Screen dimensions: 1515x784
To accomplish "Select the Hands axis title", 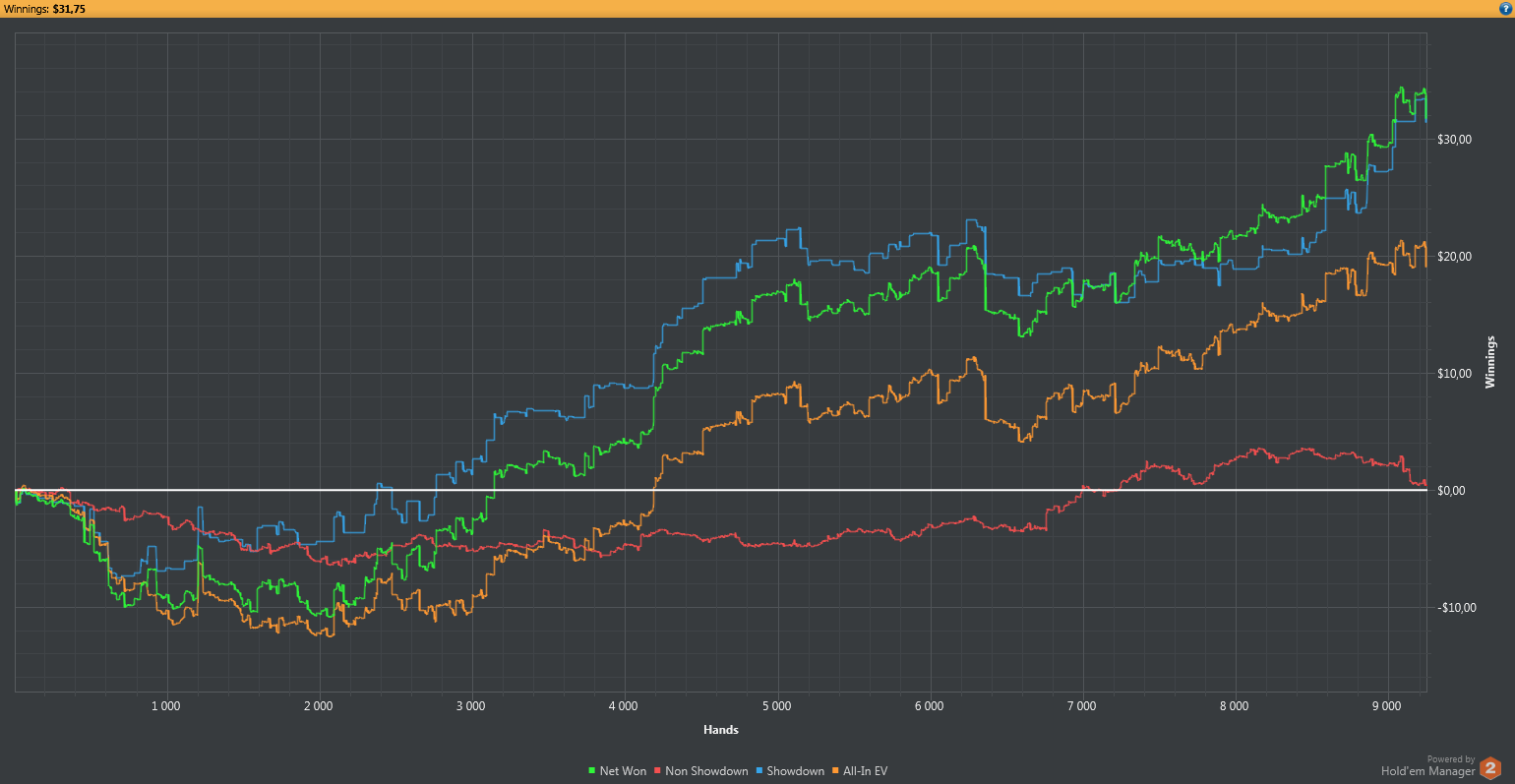I will (721, 729).
